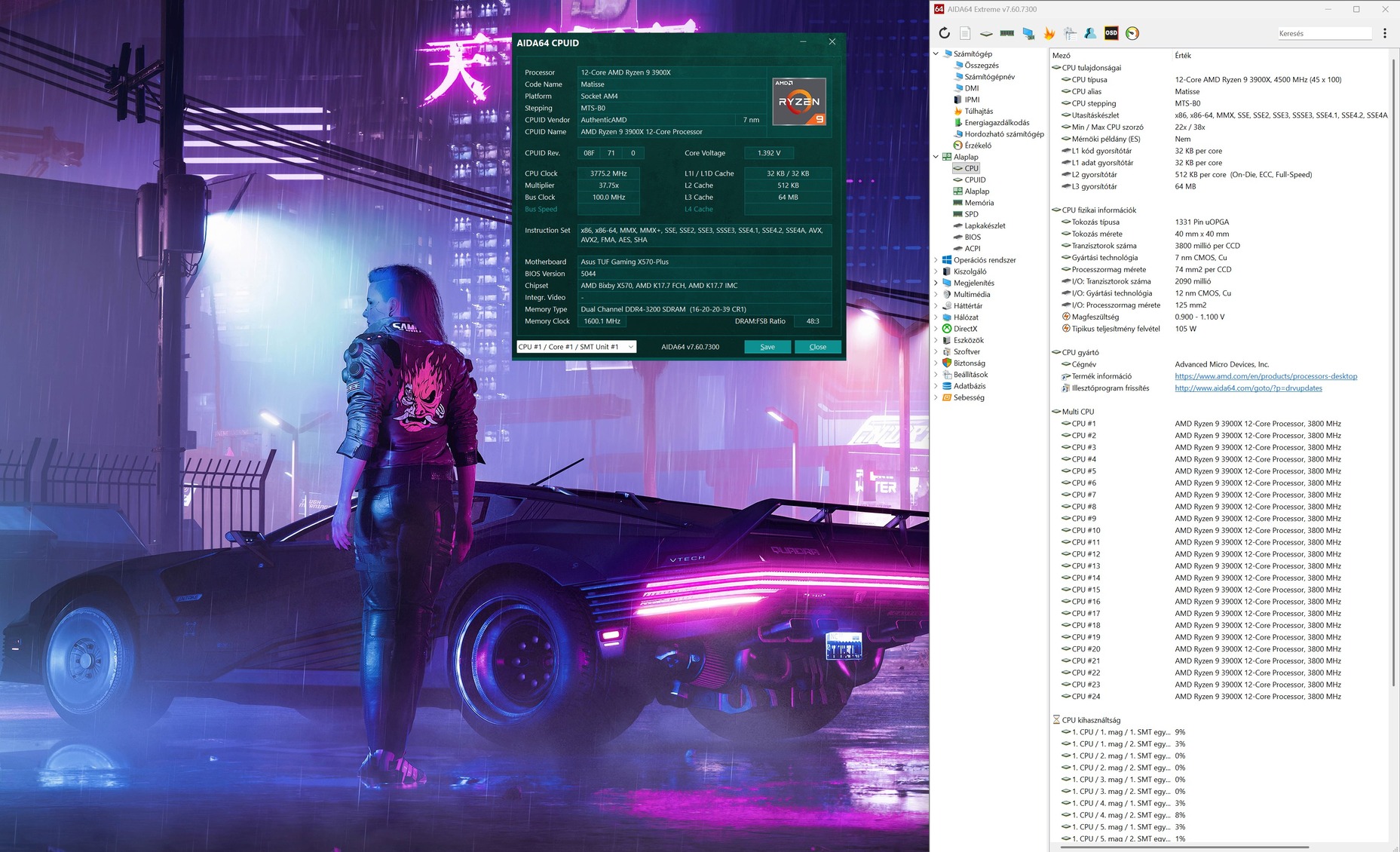Expand the Kiszolgáló tree node
Image resolution: width=1400 pixels, height=852 pixels.
coord(936,271)
